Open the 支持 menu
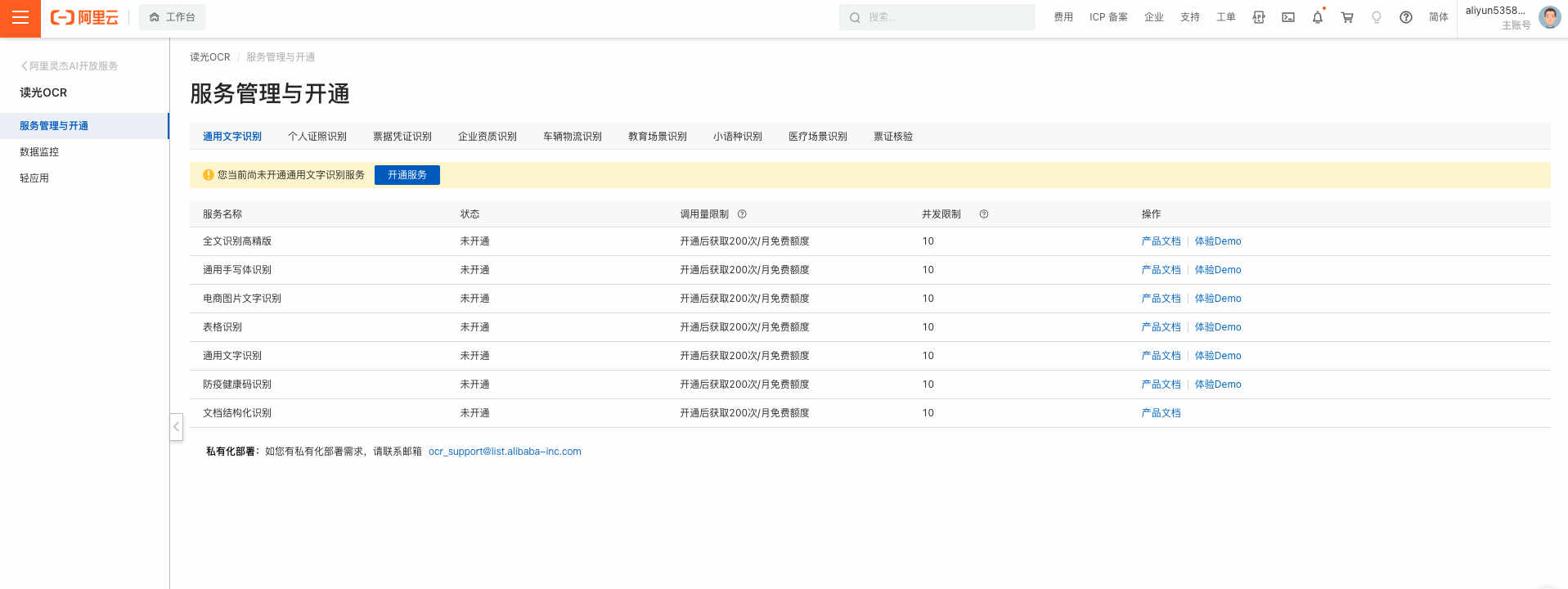 coord(1190,17)
